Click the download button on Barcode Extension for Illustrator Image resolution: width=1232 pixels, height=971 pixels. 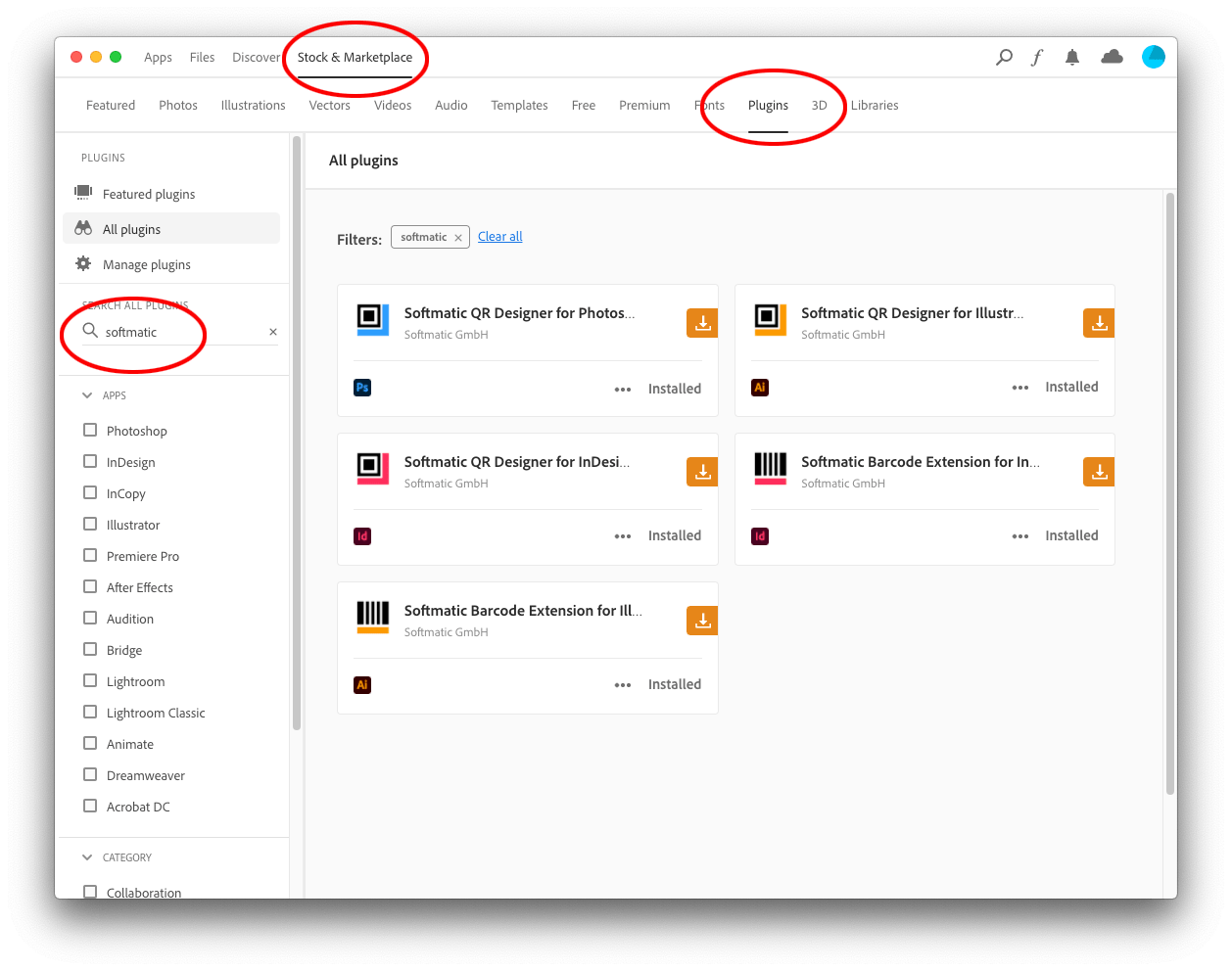702,621
